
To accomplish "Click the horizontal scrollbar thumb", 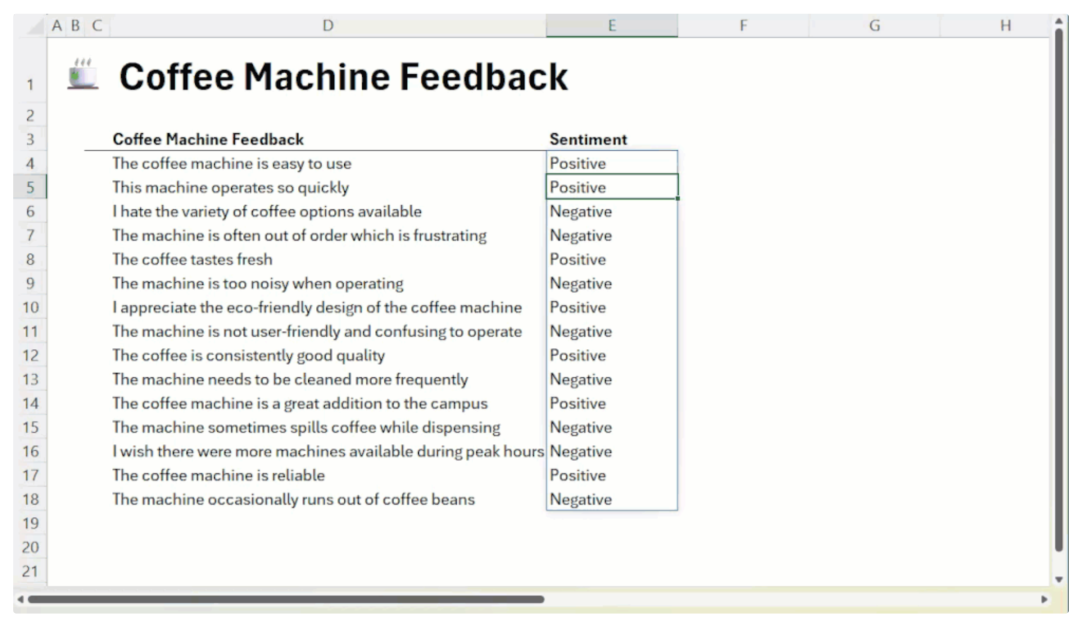I will click(x=286, y=599).
